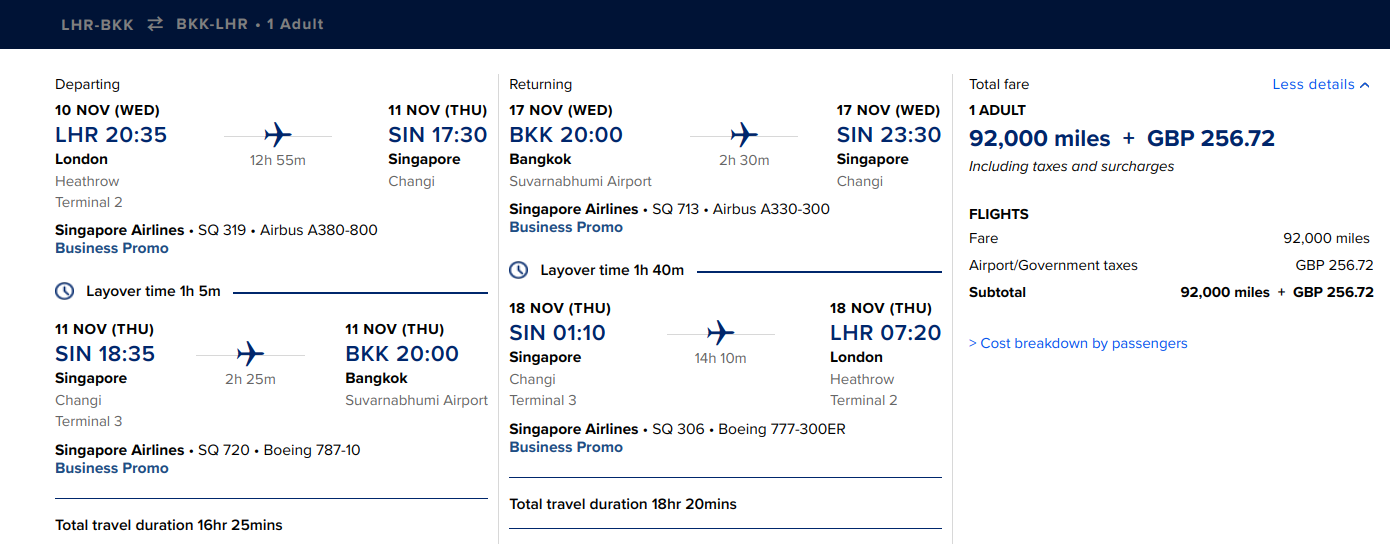Open Business Promo link for SQ 720
1390x544 pixels.
pyautogui.click(x=112, y=468)
